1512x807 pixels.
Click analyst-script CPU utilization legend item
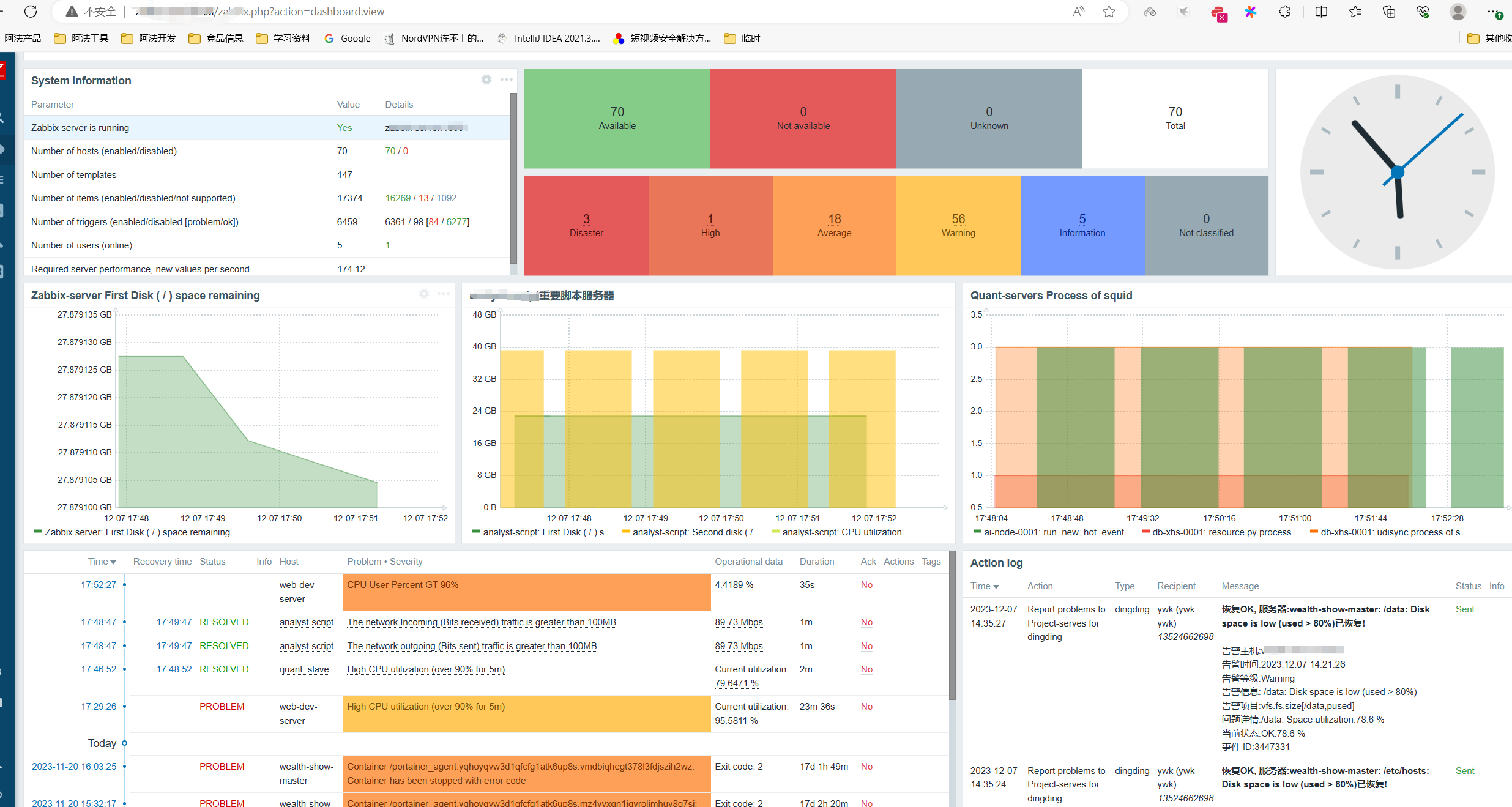[x=837, y=532]
